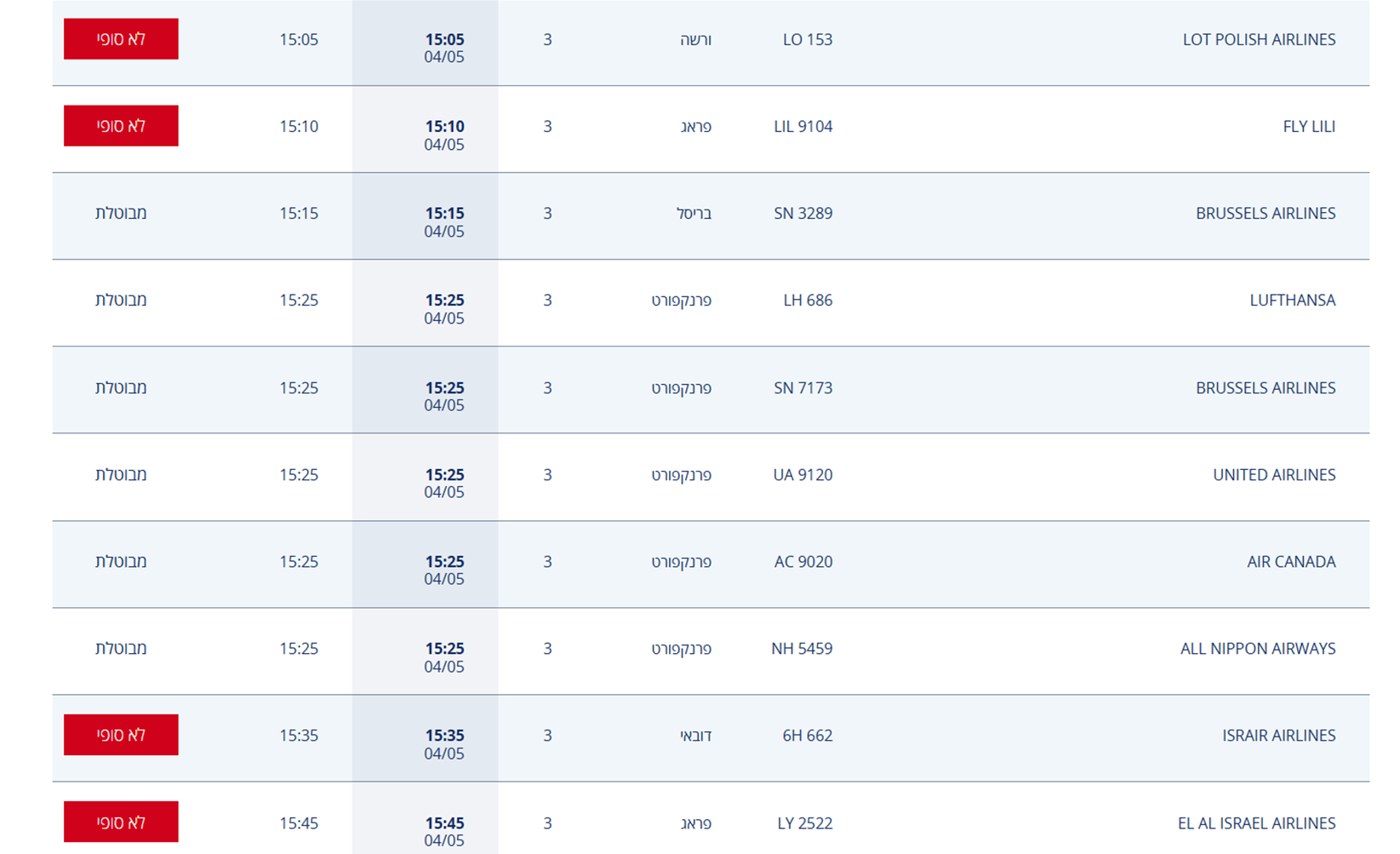Click flight number AC 9020
Screen dimensions: 1400x854
point(803,562)
